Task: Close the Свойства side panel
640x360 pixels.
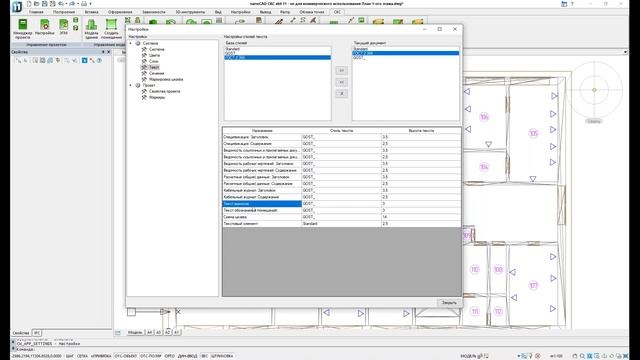Action: (x=109, y=52)
